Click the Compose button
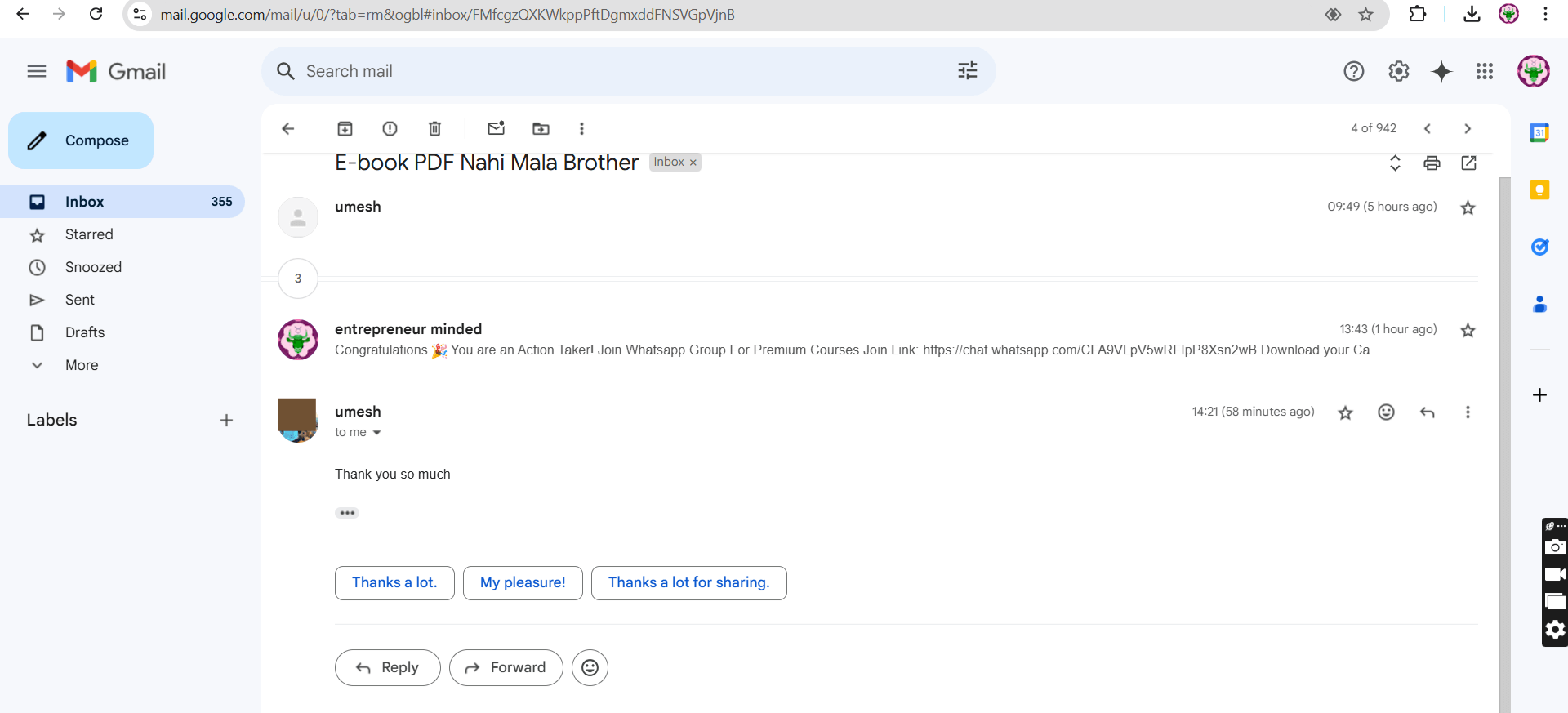The width and height of the screenshot is (1568, 713). pos(81,140)
